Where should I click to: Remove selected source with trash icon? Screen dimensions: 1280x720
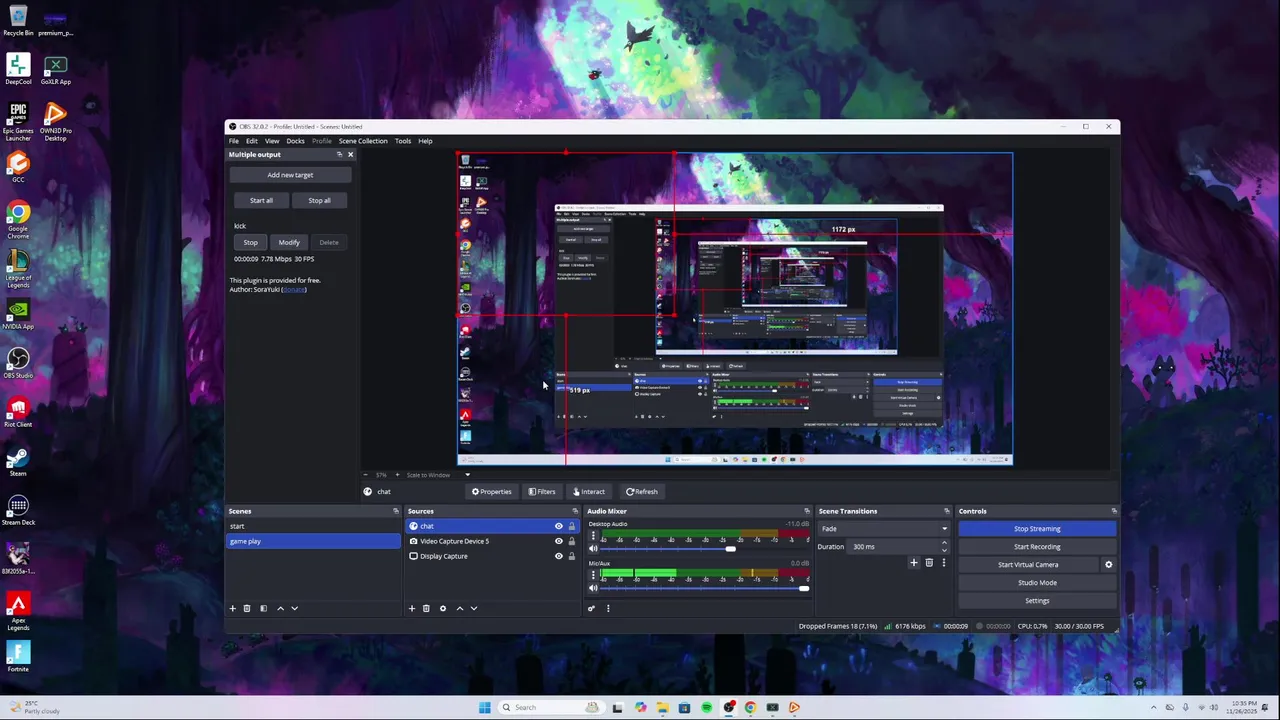pos(426,608)
